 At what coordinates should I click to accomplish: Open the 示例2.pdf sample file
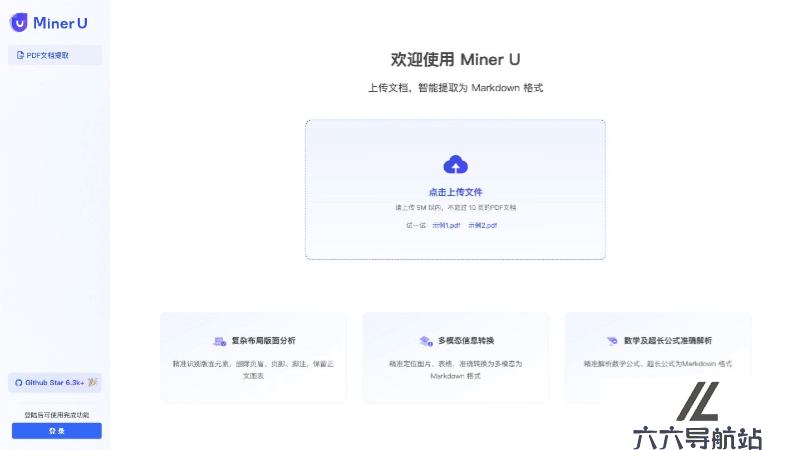(482, 225)
